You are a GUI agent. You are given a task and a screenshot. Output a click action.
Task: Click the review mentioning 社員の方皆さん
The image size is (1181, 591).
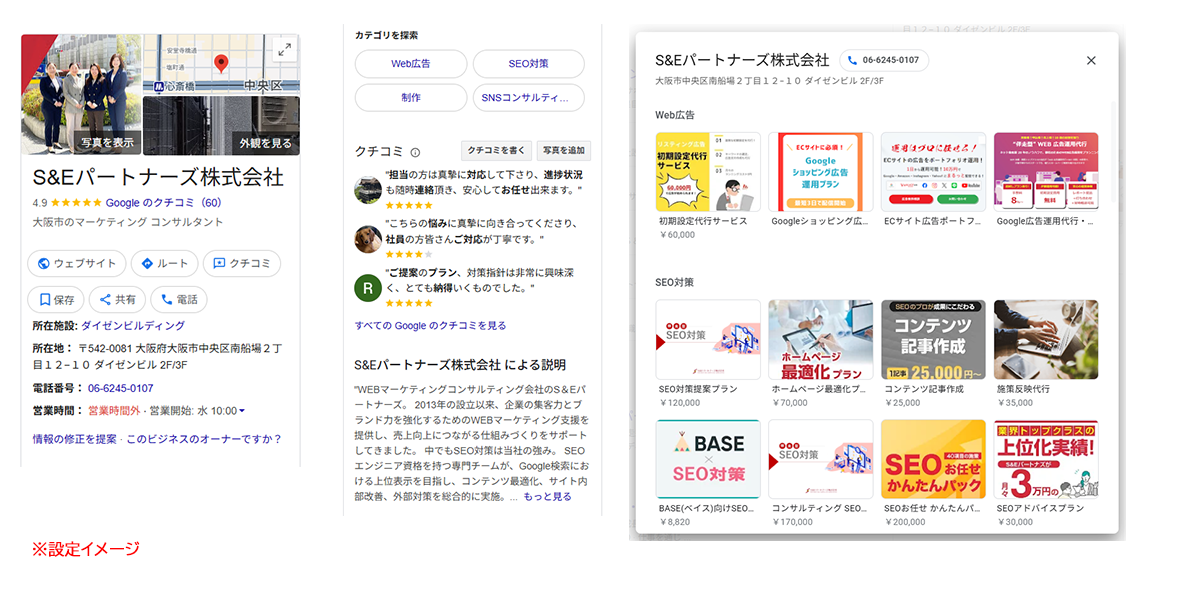[x=481, y=231]
